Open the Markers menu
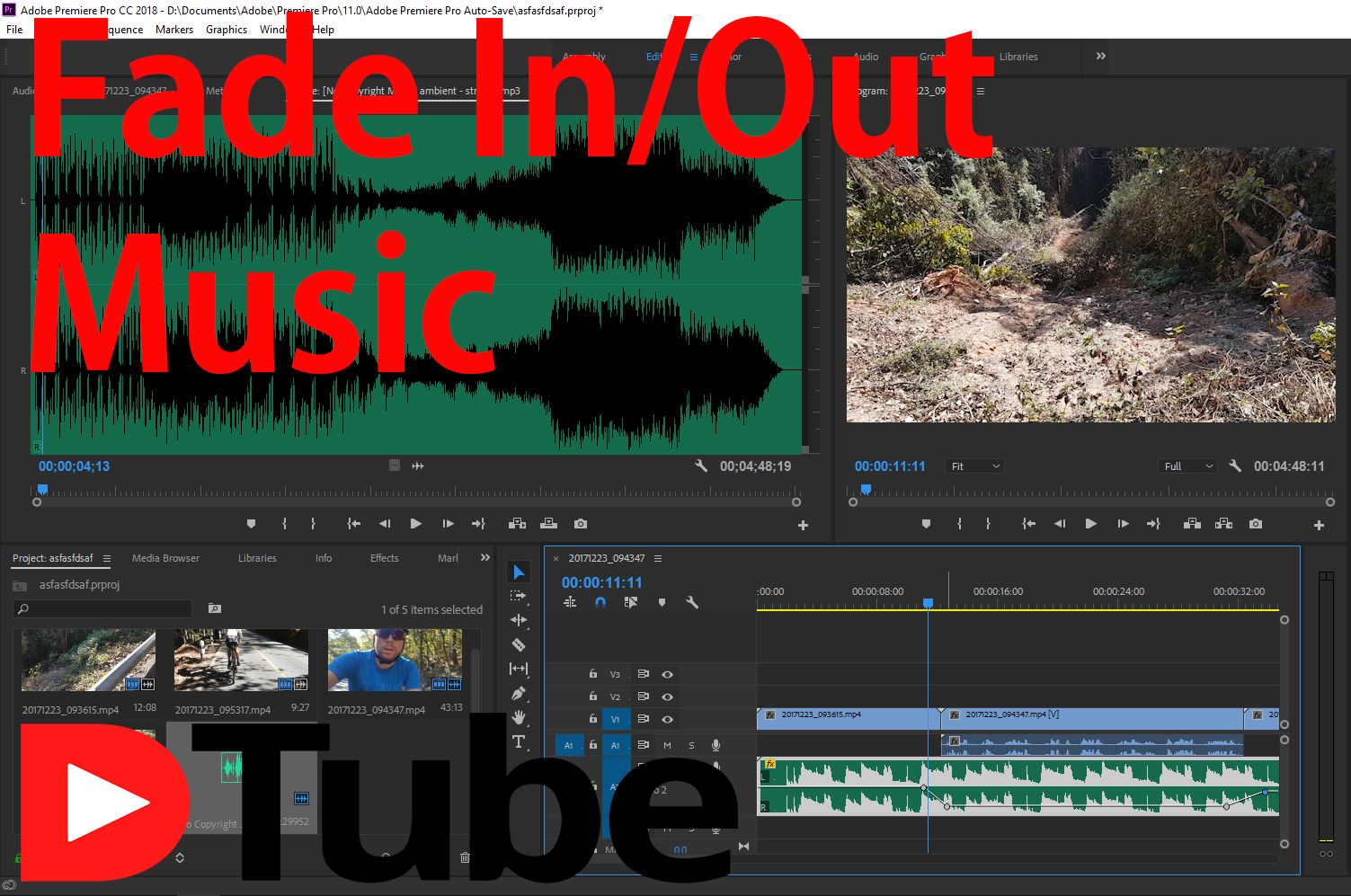 coord(174,30)
